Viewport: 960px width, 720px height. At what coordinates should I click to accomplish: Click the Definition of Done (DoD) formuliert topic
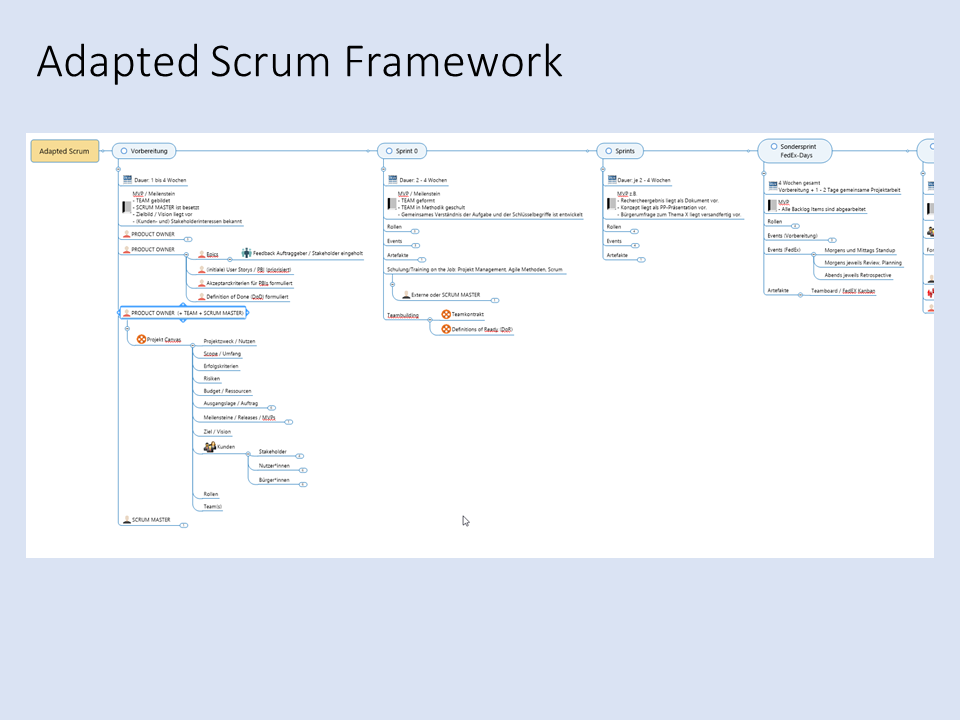tap(248, 297)
